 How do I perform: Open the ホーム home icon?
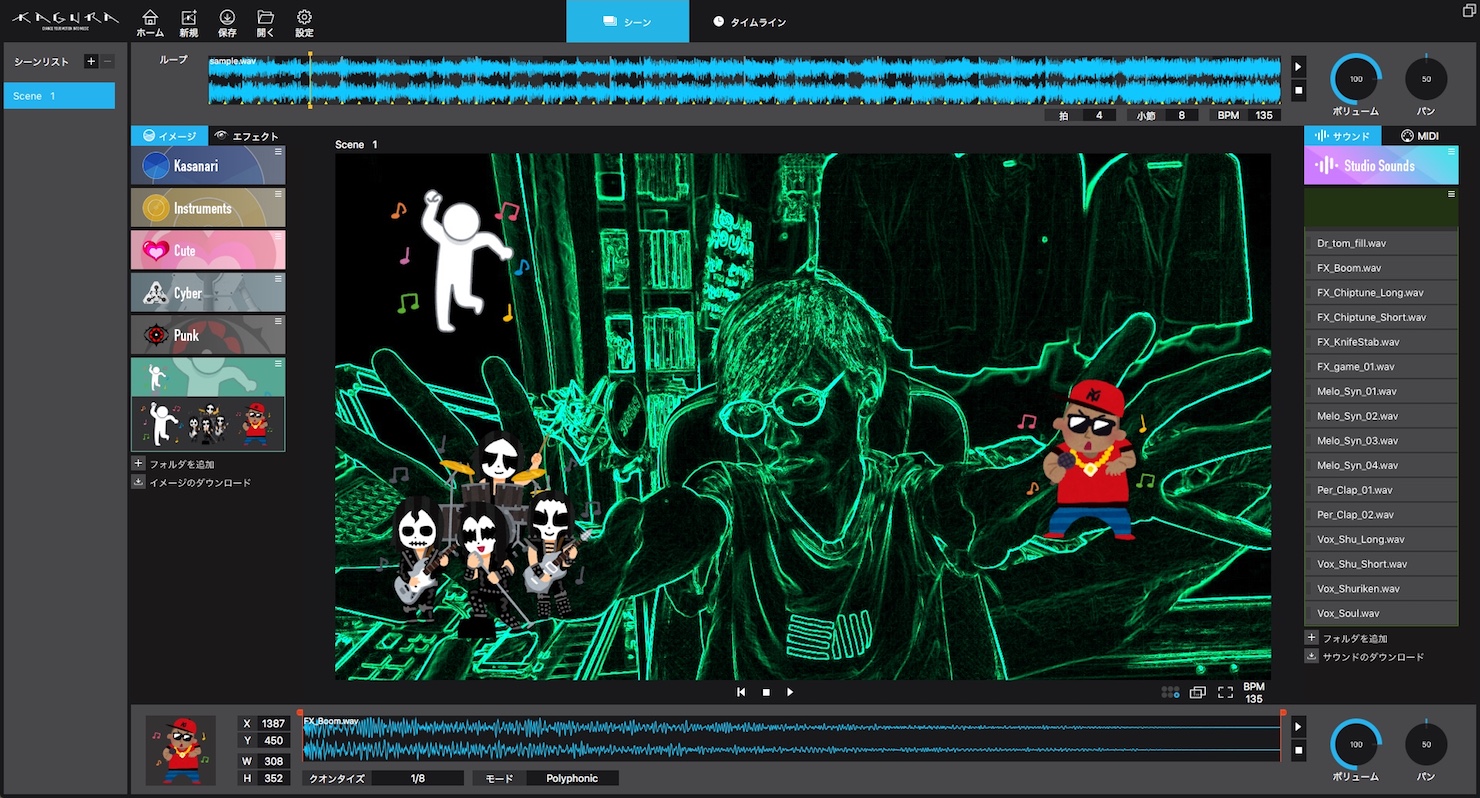150,23
